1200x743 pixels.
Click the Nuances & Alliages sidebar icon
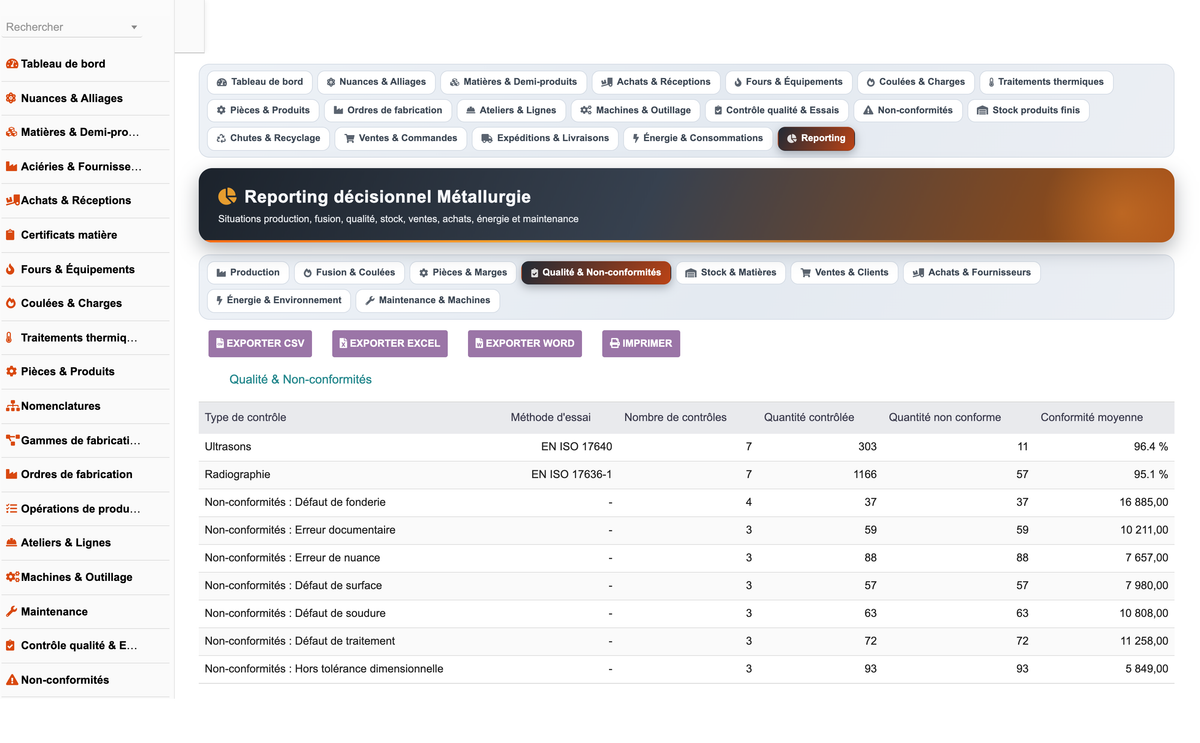pos(11,98)
